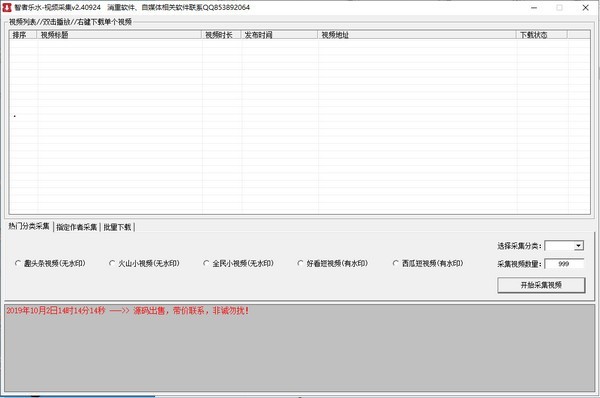Click the 视频标题 column header
600x398 pixels.
click(119, 35)
